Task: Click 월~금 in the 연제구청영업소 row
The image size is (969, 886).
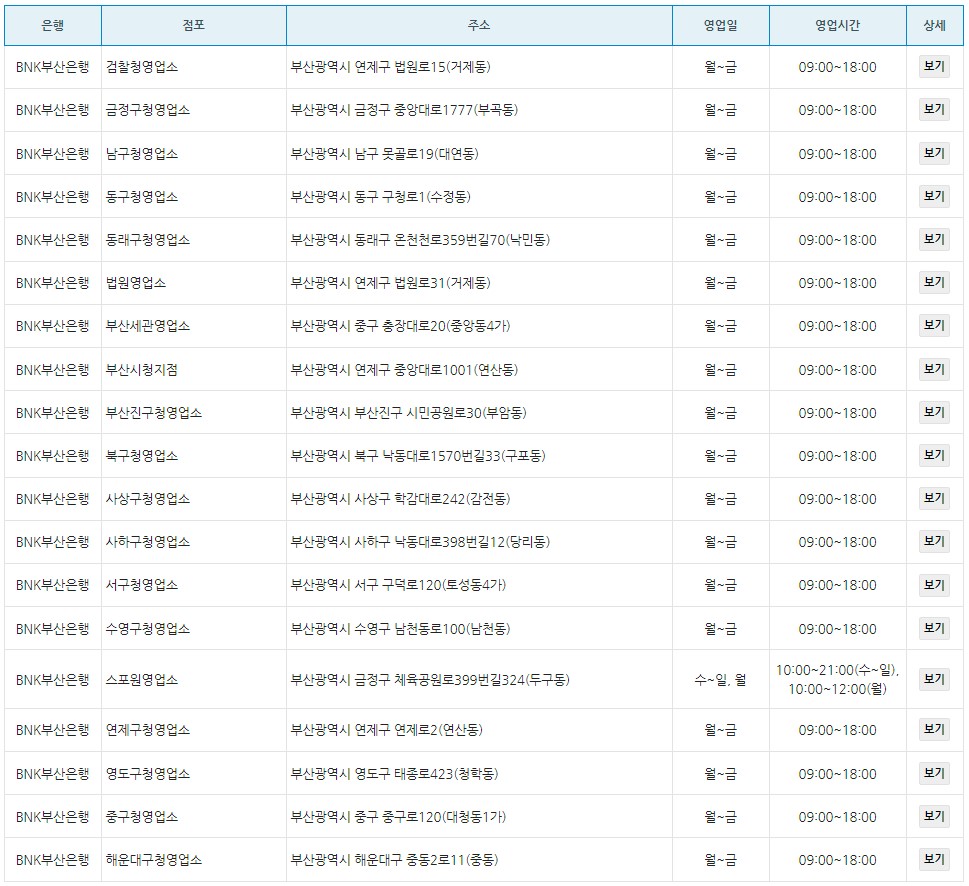Action: [x=721, y=729]
